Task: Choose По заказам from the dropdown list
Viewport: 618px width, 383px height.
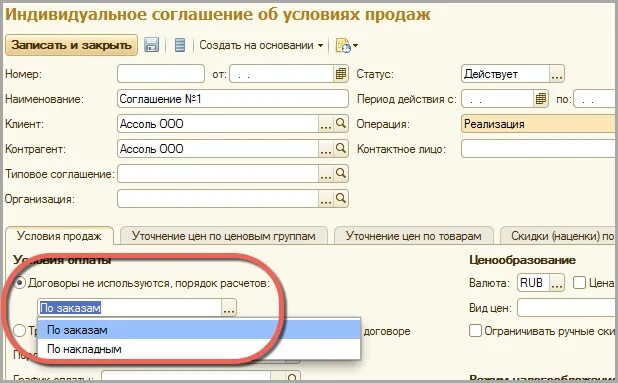Action: coord(199,329)
